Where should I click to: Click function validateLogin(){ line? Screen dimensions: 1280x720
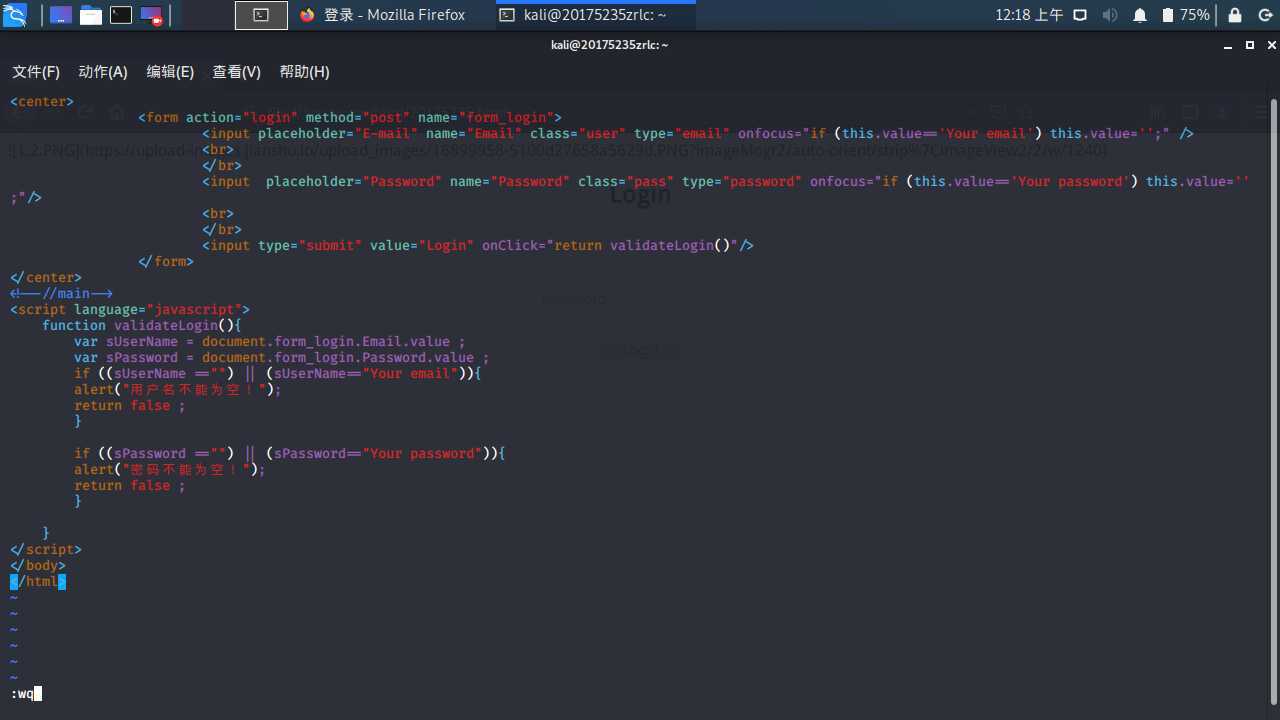coord(142,325)
